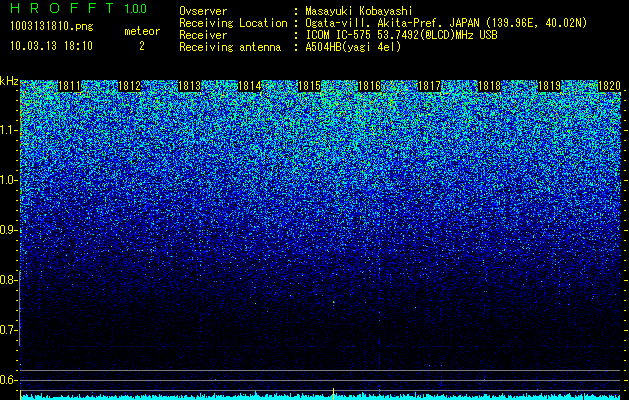Image resolution: width=629 pixels, height=400 pixels.
Task: Click the 1.1 frequency axis label
Action: 9,130
